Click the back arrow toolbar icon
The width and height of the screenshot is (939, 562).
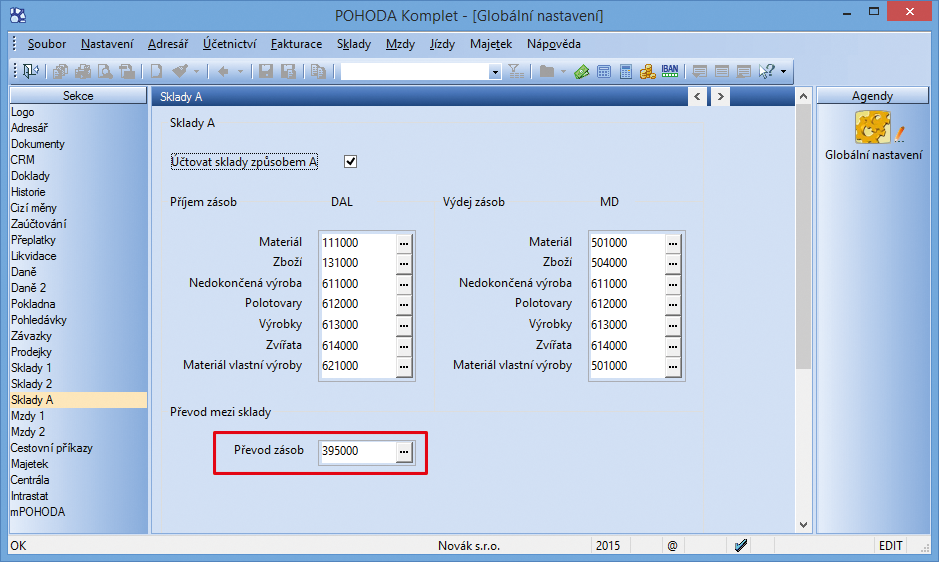(x=223, y=72)
